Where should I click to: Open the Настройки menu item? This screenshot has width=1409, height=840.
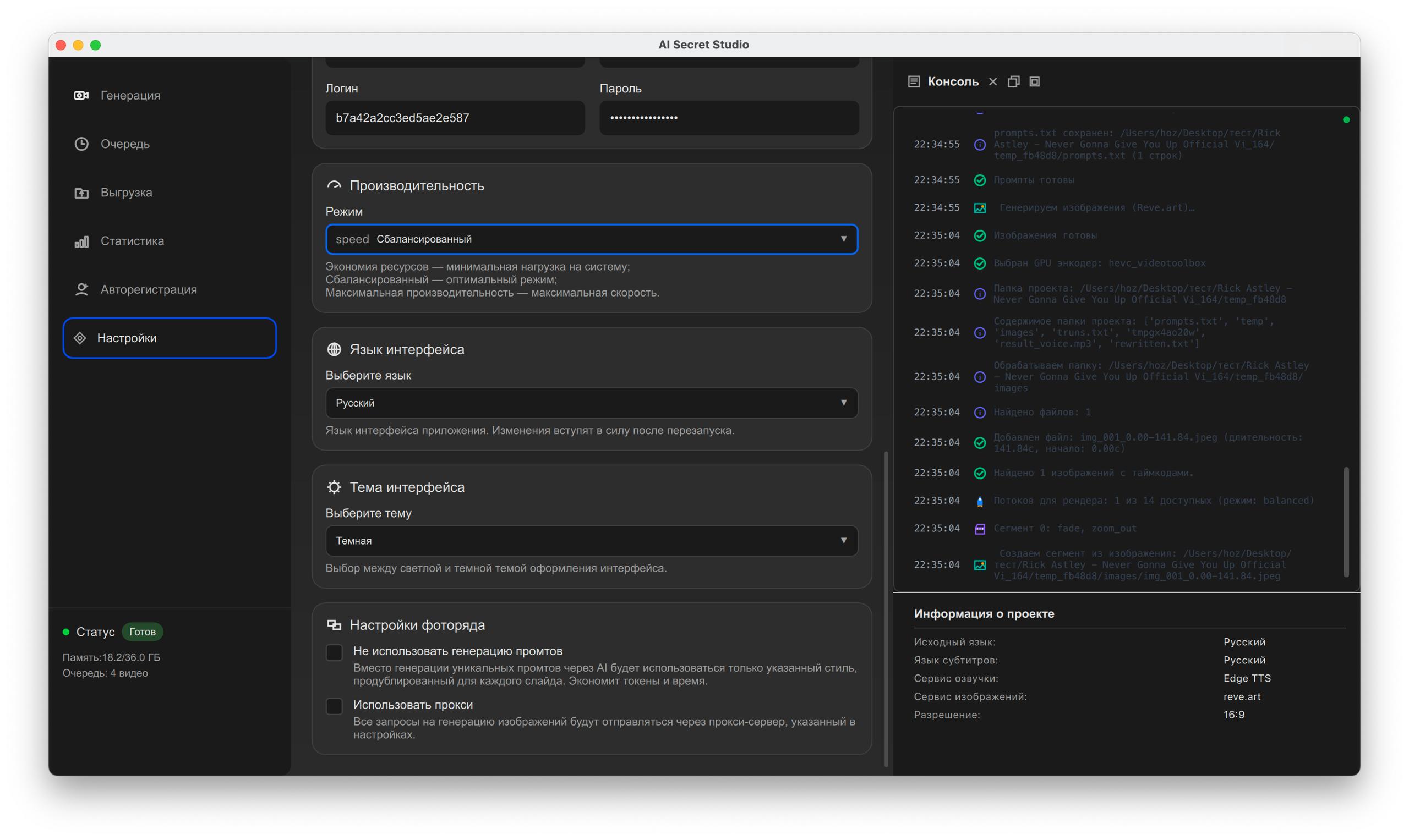[x=170, y=338]
